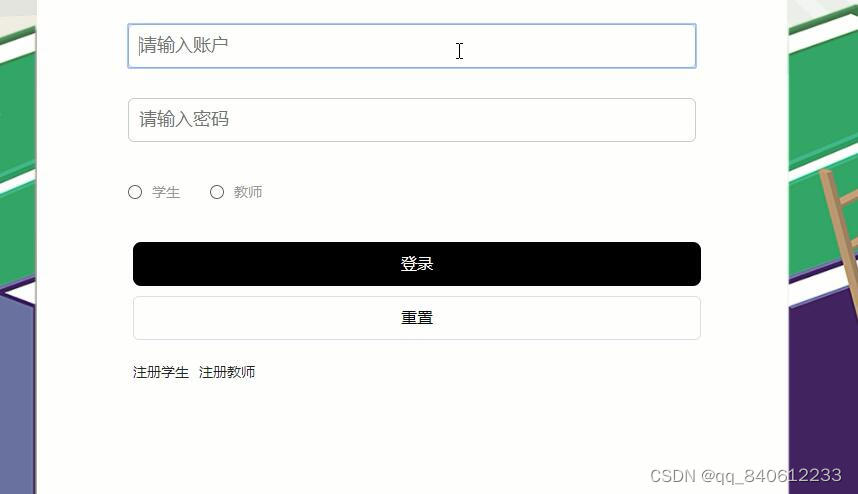
Task: Click the CSDN @qq_840612233 watermark text
Action: (745, 475)
